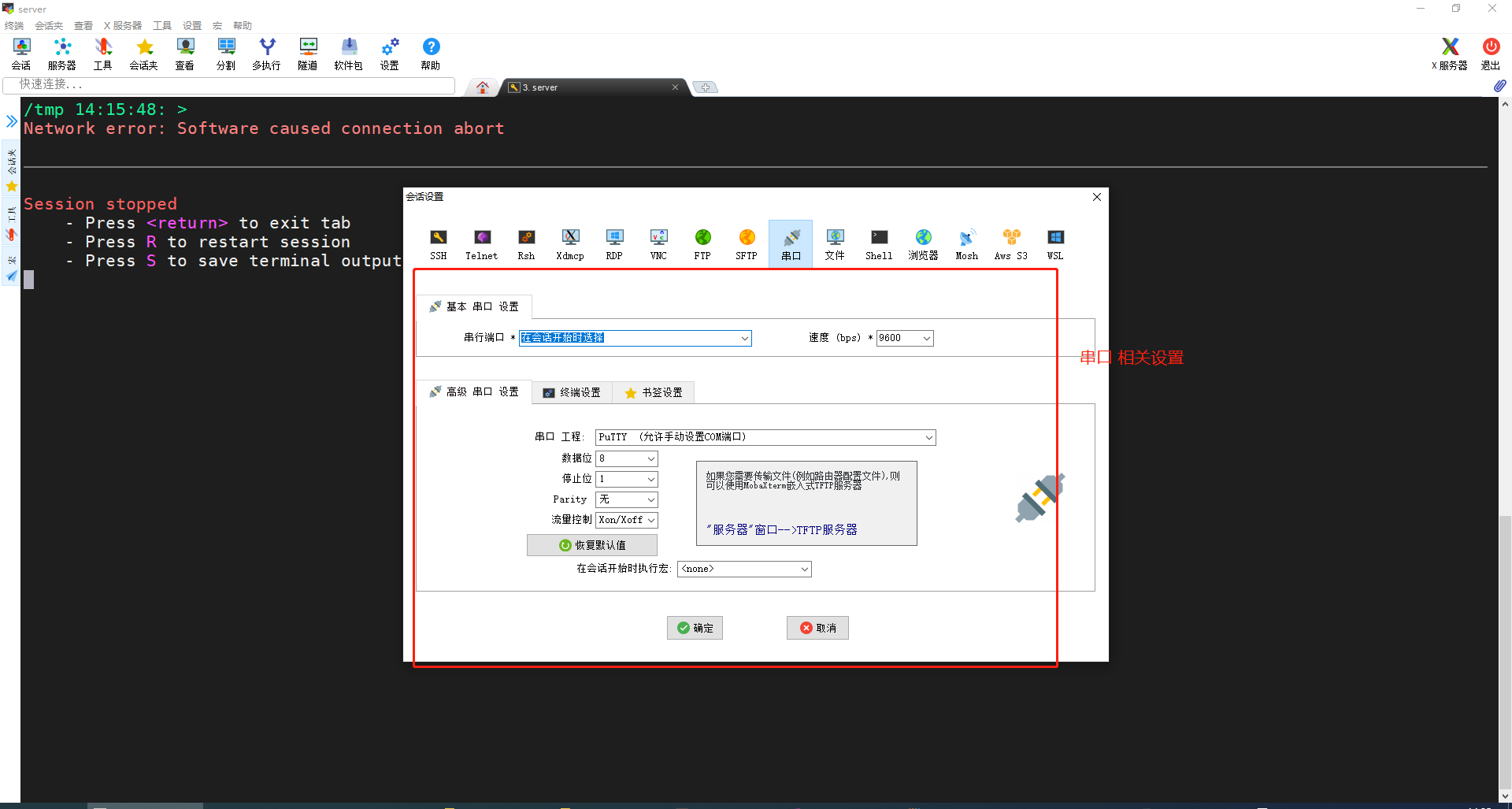Click the 会话夹 star toolbar icon
The image size is (1512, 809).
pos(144,54)
